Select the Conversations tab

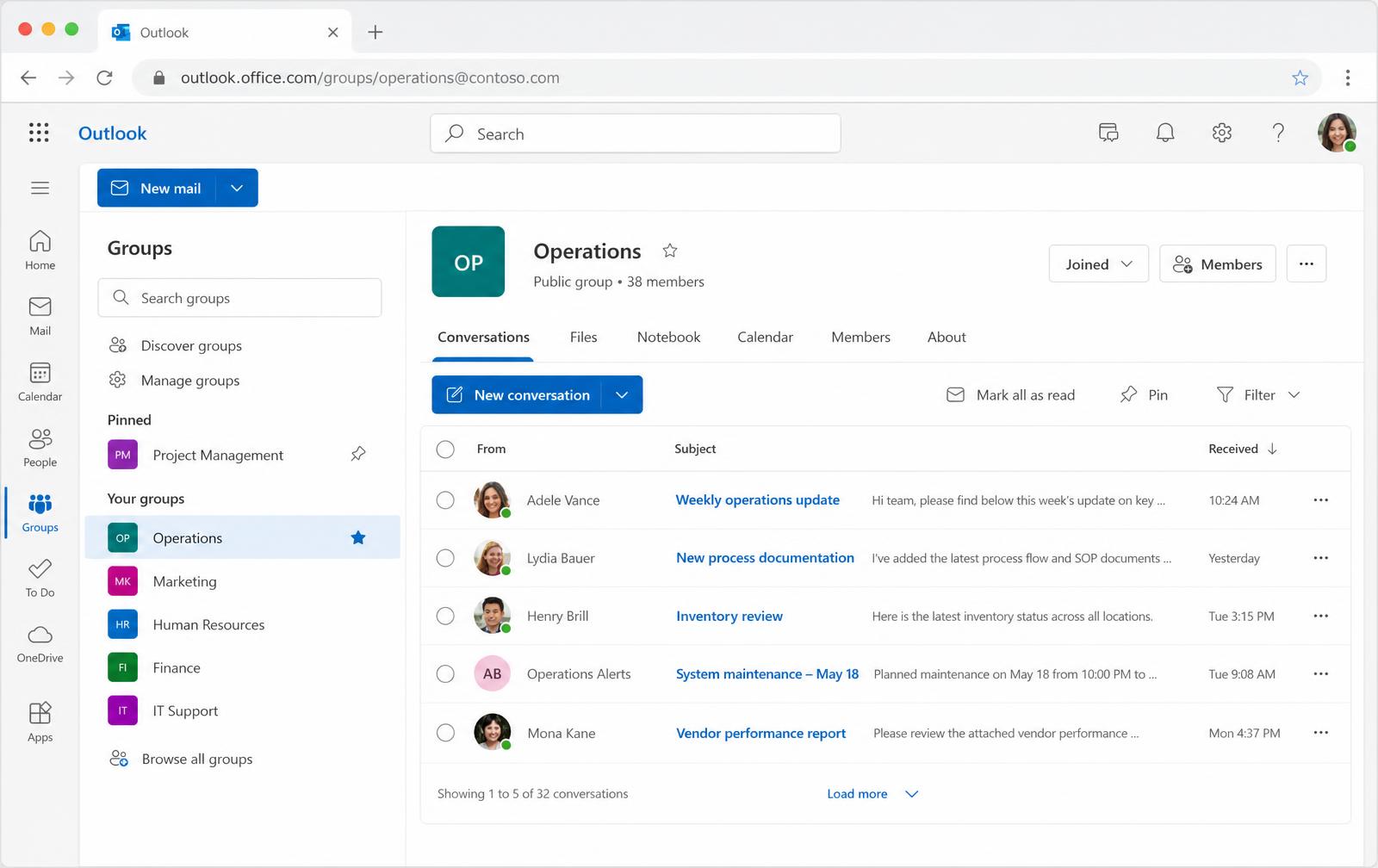click(x=483, y=337)
